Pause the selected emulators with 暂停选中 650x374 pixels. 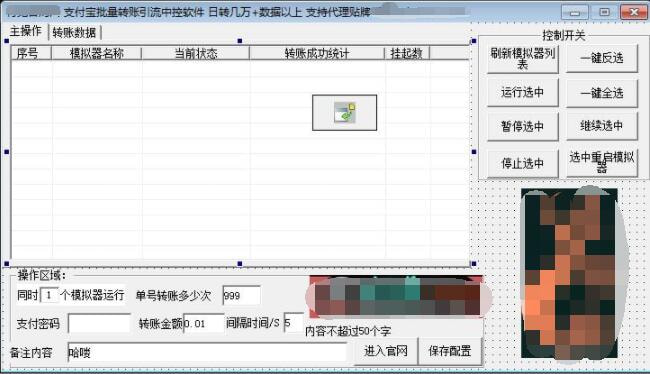[x=522, y=127]
